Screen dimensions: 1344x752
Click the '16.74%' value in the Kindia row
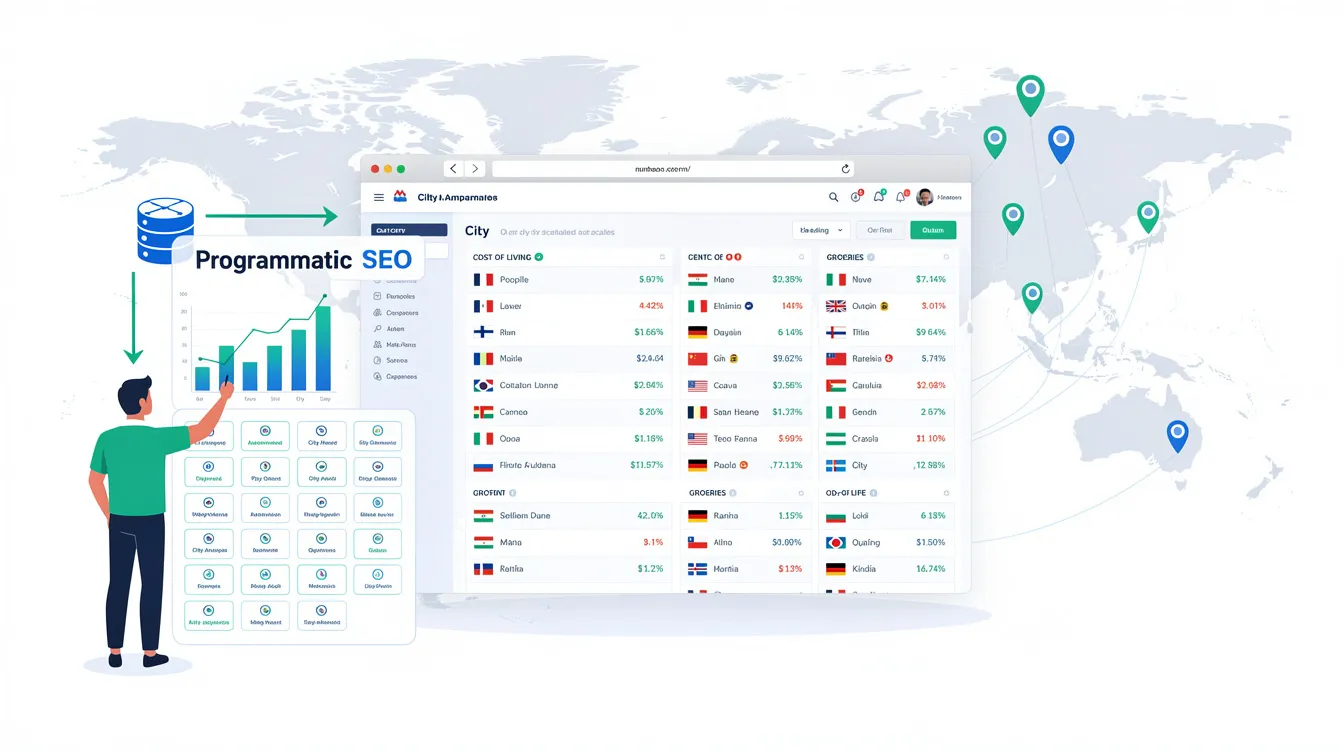click(x=930, y=569)
